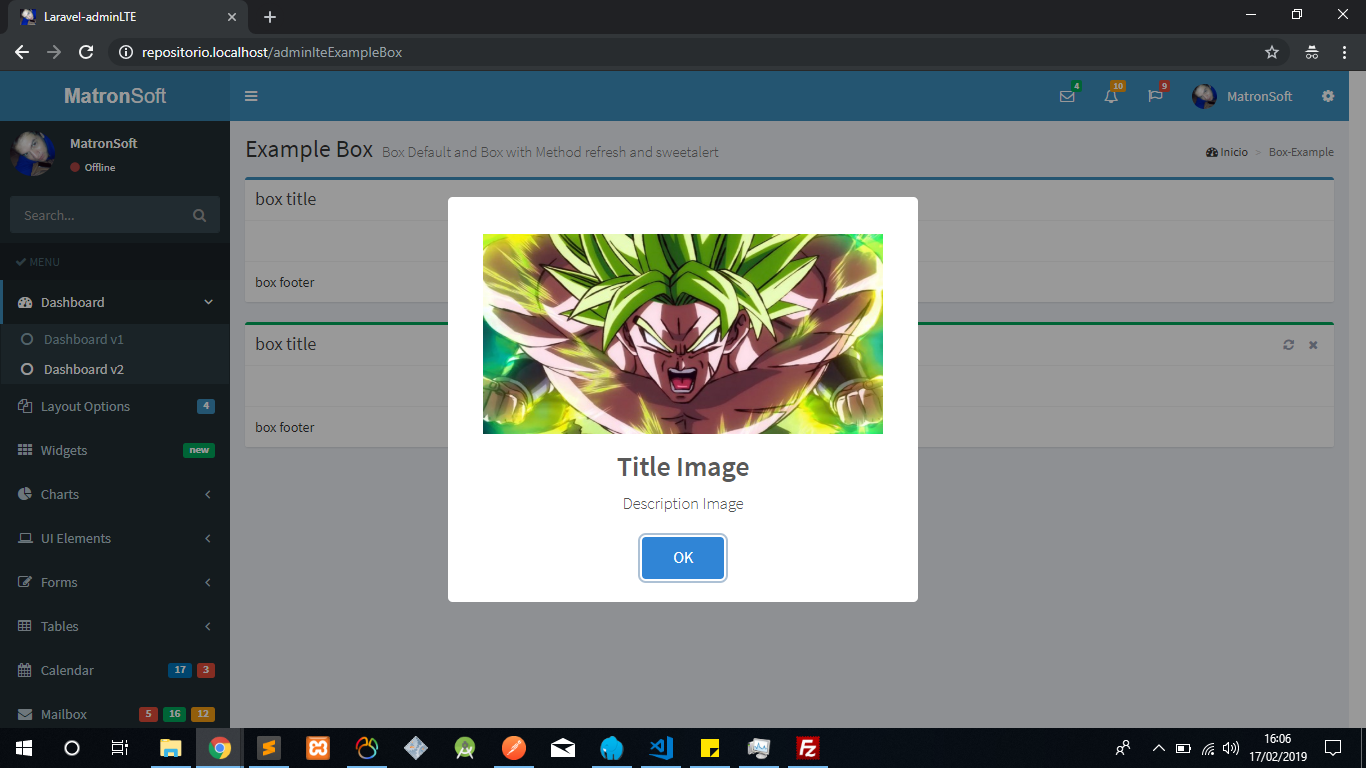The width and height of the screenshot is (1366, 768).
Task: Click the Layout Options files icon
Action: (x=25, y=406)
